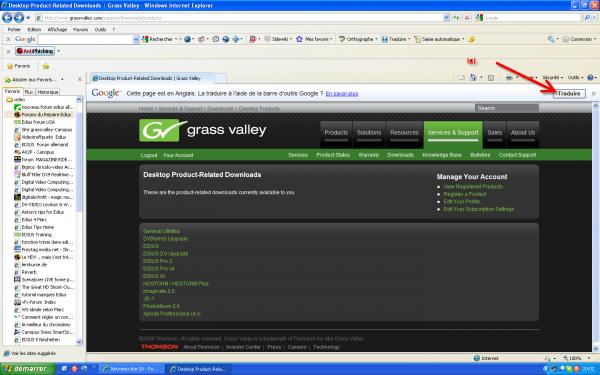Click the Traduire button on translation bar
The width and height of the screenshot is (600, 375).
[x=569, y=93]
